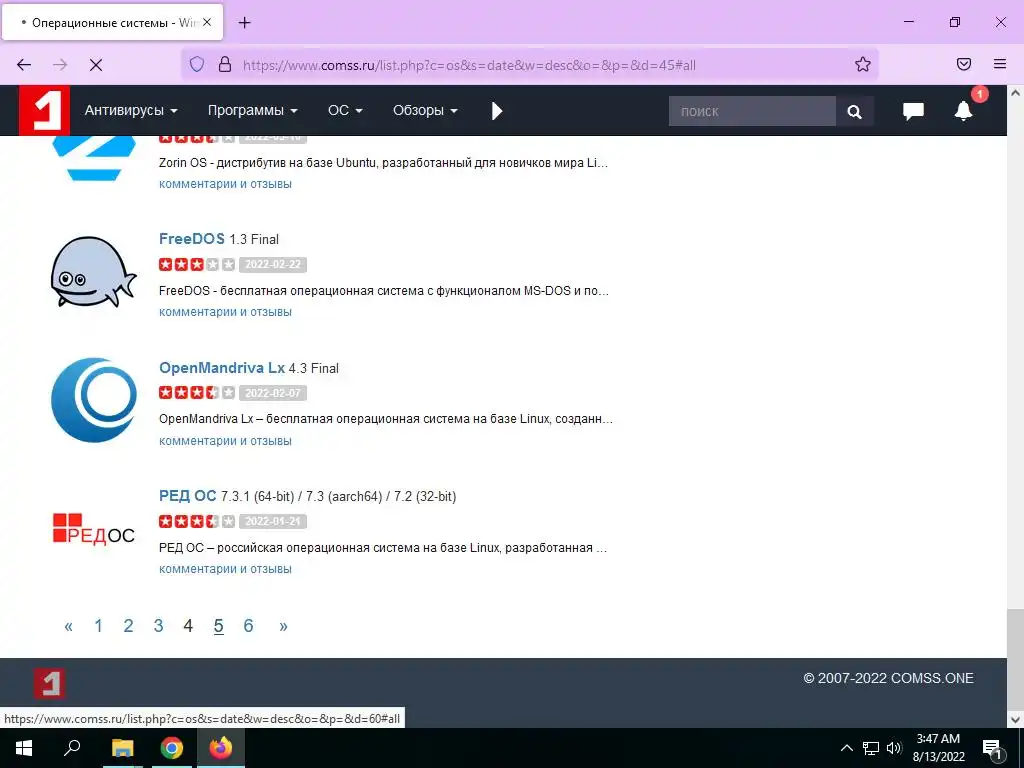Expand the Обзоры menu

coord(424,110)
